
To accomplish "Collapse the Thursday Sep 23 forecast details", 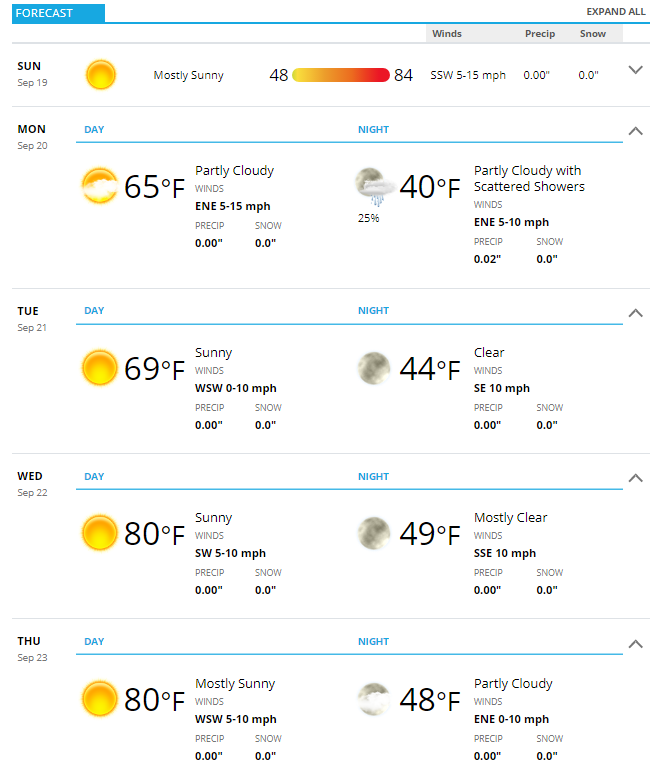I will [x=635, y=644].
